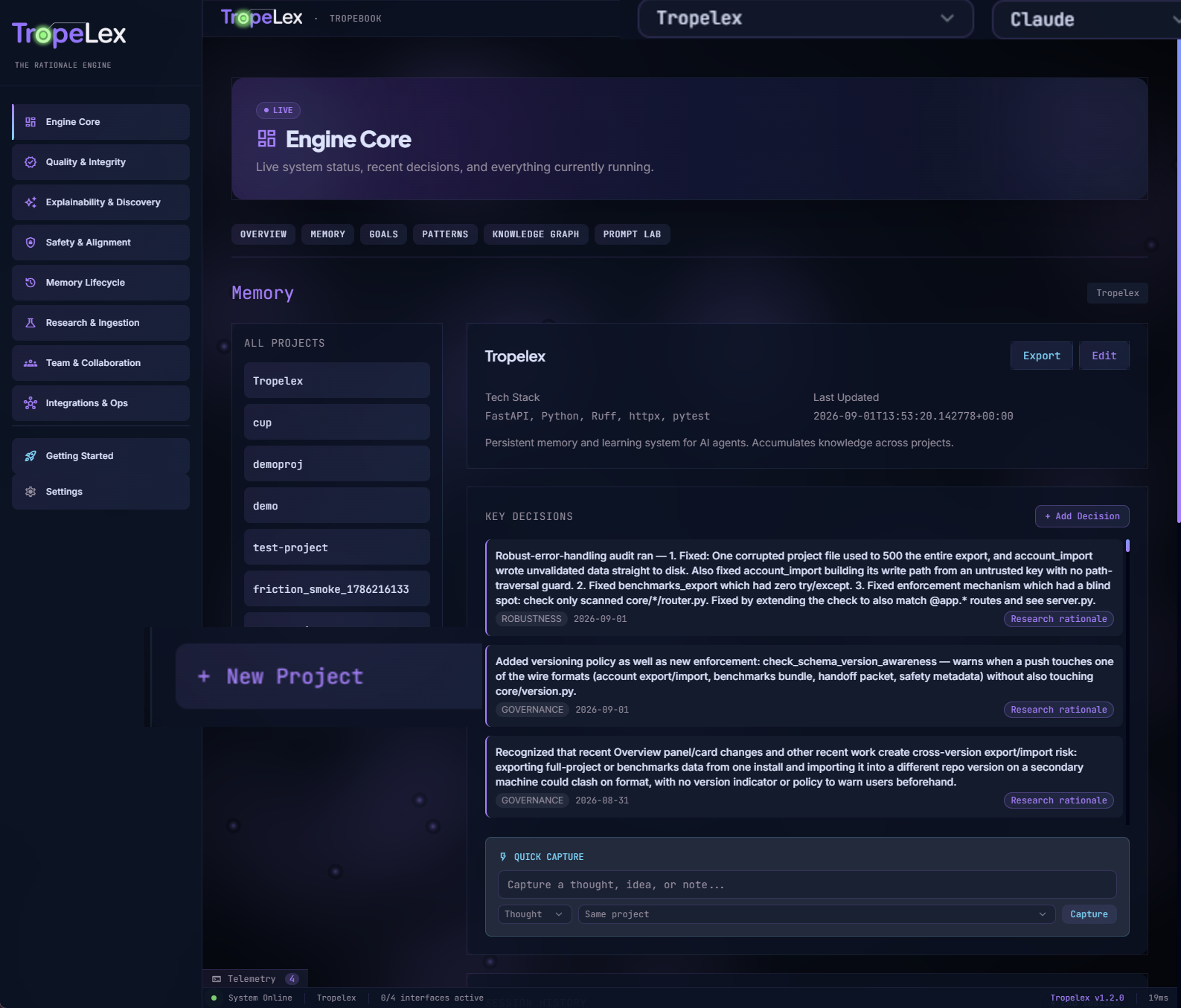This screenshot has height=1008, width=1181.
Task: Expand the Thought type dropdown
Action: [534, 914]
